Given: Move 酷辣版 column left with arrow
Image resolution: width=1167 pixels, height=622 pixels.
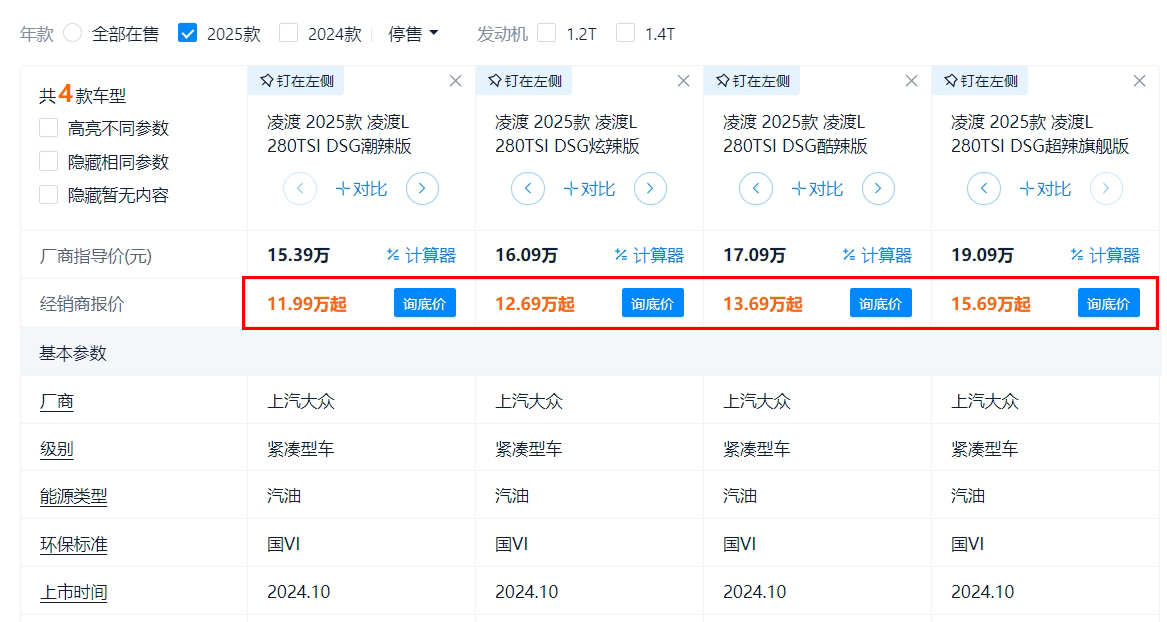Looking at the screenshot, I should tap(755, 189).
